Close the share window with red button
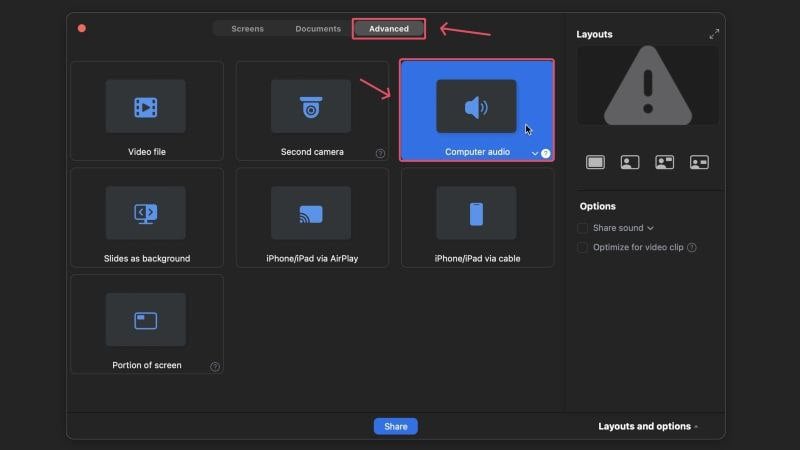 click(82, 28)
